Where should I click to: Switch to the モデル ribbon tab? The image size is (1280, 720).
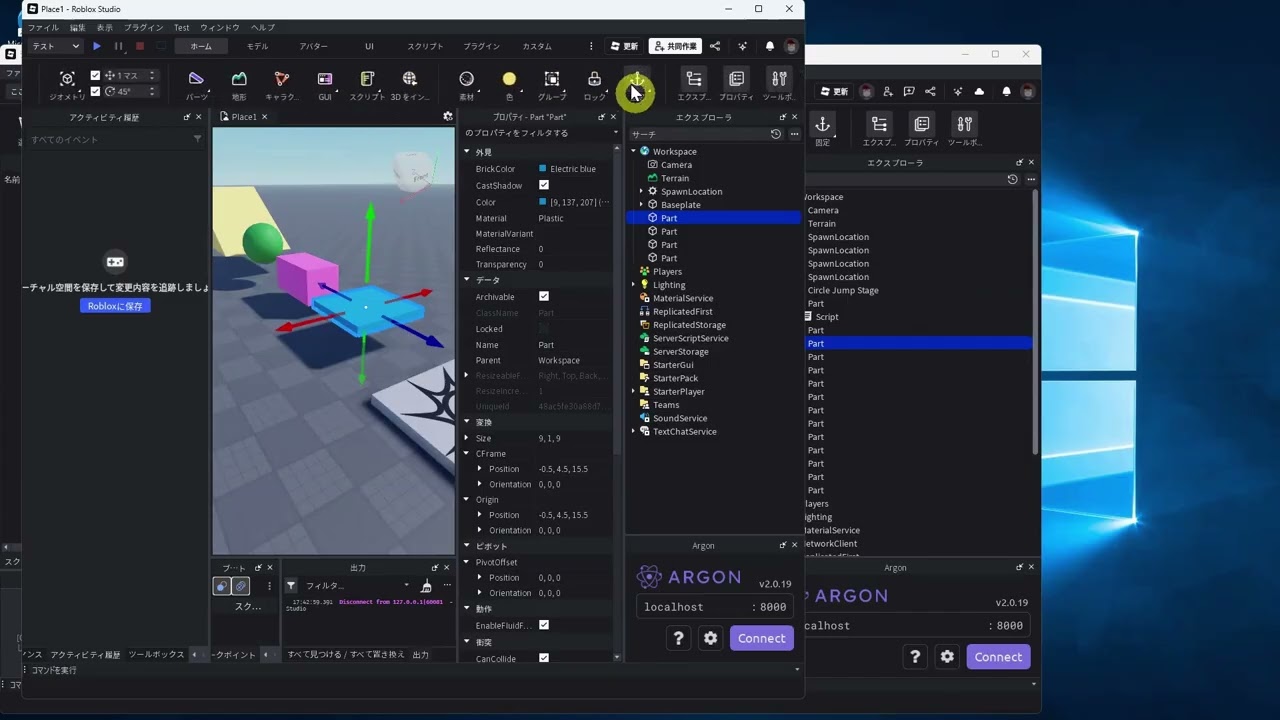[x=257, y=46]
